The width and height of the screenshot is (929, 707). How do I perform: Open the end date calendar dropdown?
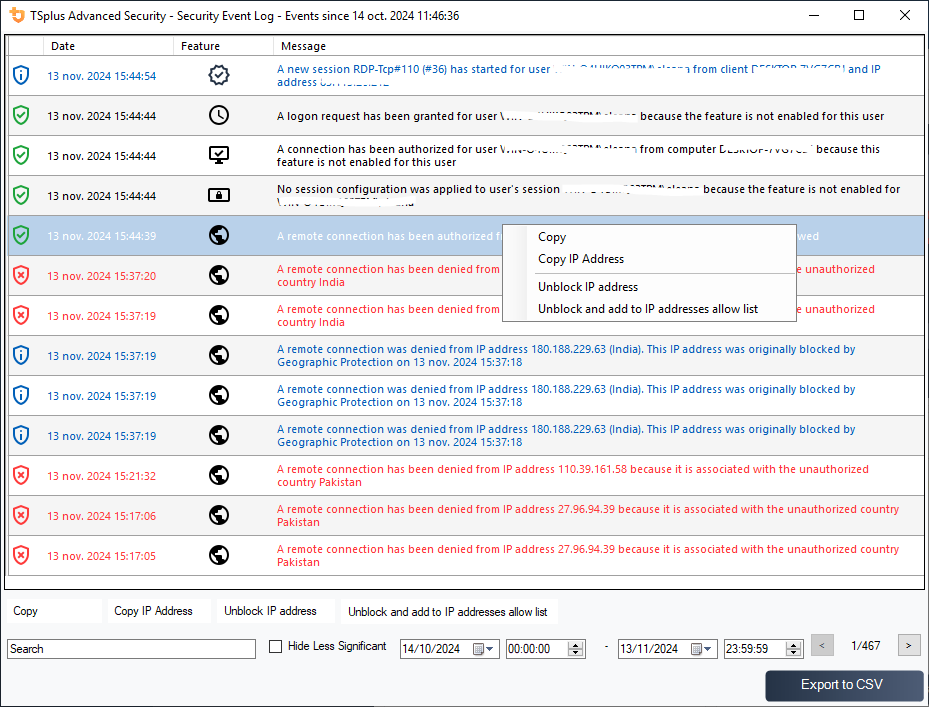[703, 649]
